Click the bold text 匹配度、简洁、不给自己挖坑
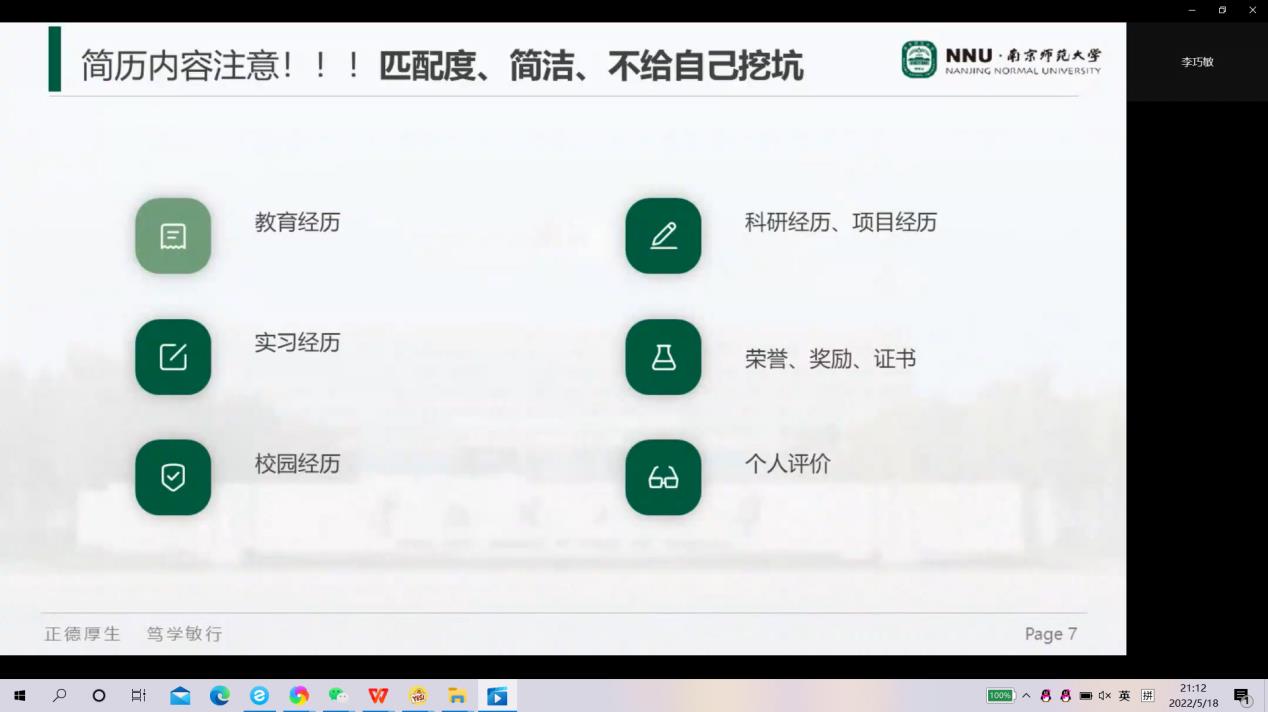This screenshot has width=1268, height=712. coord(591,65)
